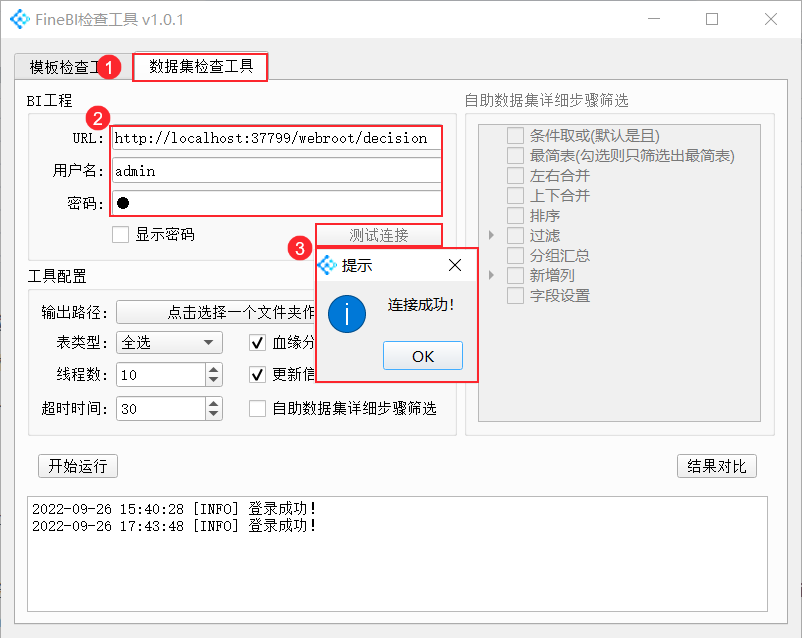Click the 线程数 value field
This screenshot has width=802, height=638.
pos(161,375)
